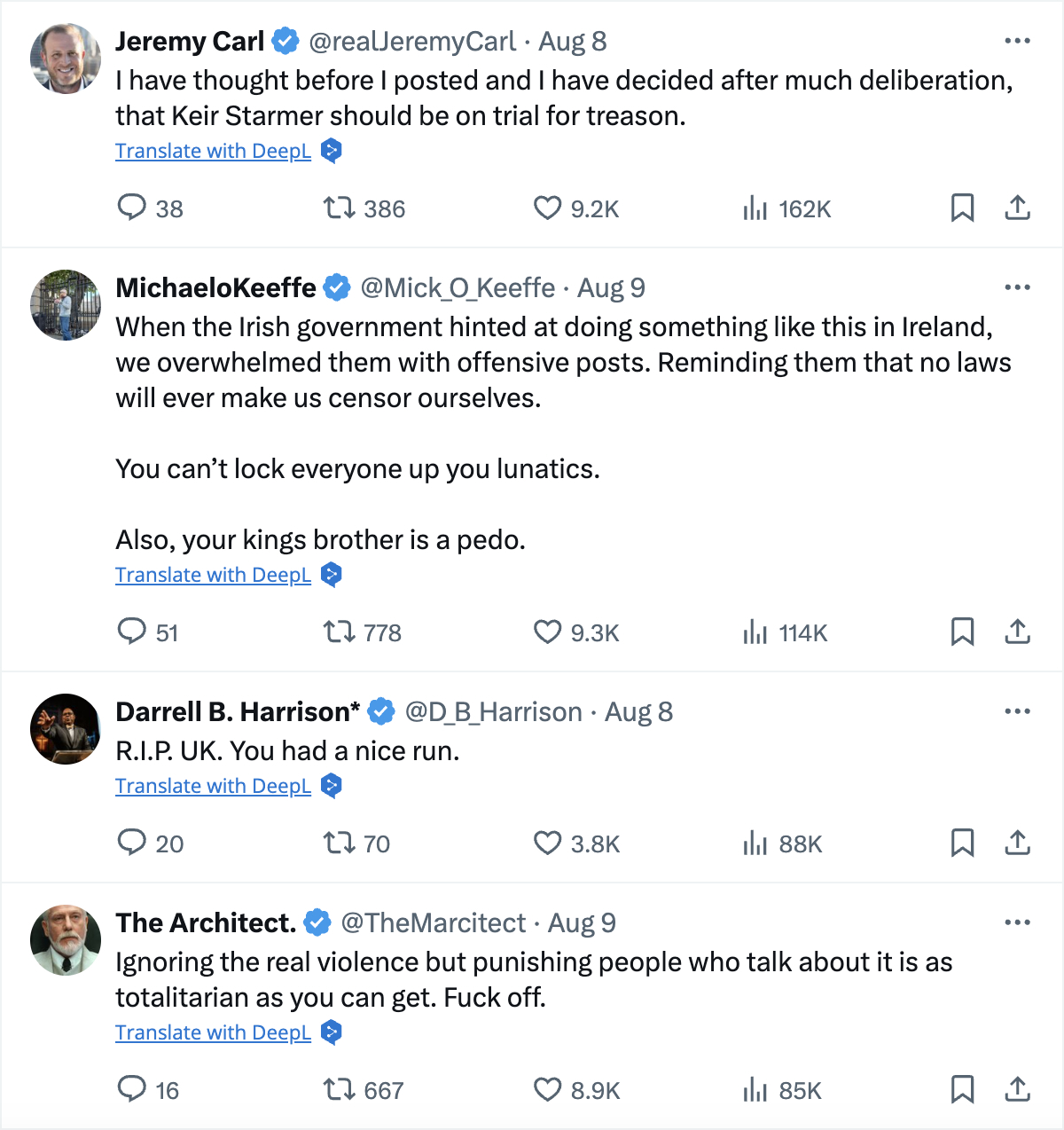Like Jeremy Carl's tweet with 9.2K likes
1064x1130 pixels.
pyautogui.click(x=547, y=208)
